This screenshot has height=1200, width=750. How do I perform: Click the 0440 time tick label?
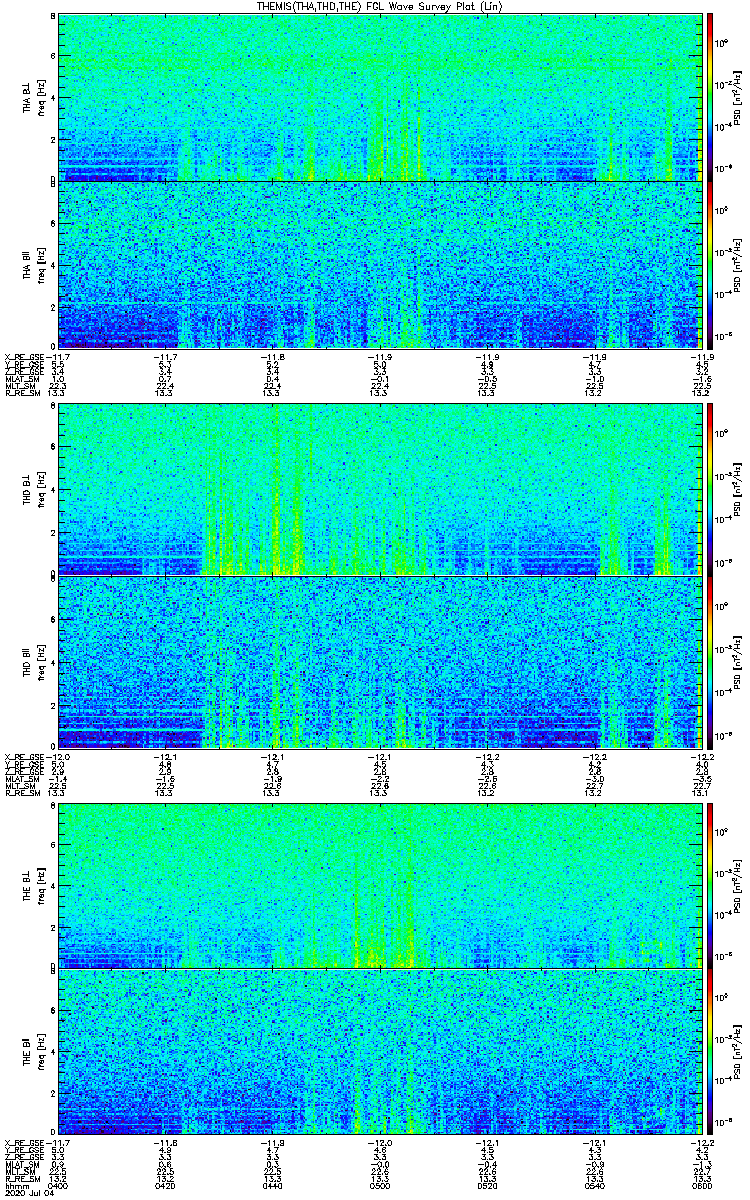tap(272, 1185)
